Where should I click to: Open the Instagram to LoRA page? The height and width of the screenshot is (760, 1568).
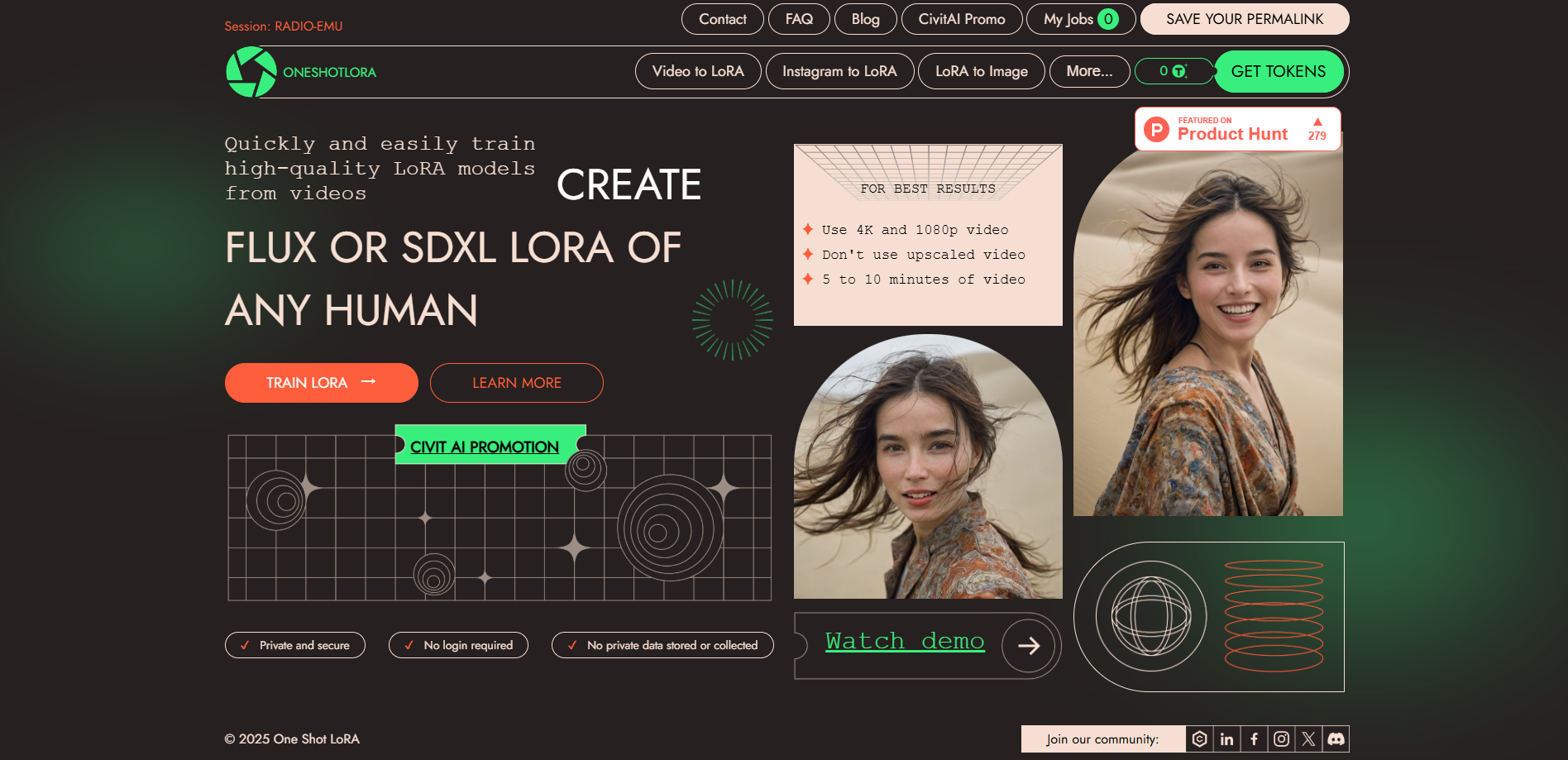(x=839, y=71)
